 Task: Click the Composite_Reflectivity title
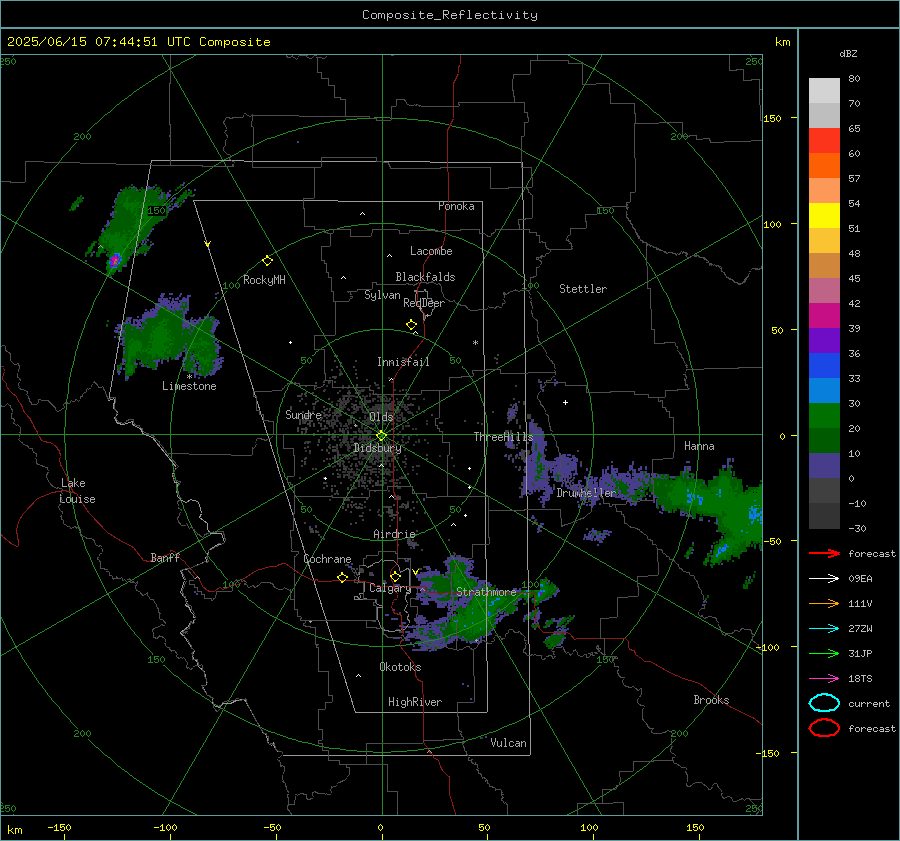click(450, 15)
